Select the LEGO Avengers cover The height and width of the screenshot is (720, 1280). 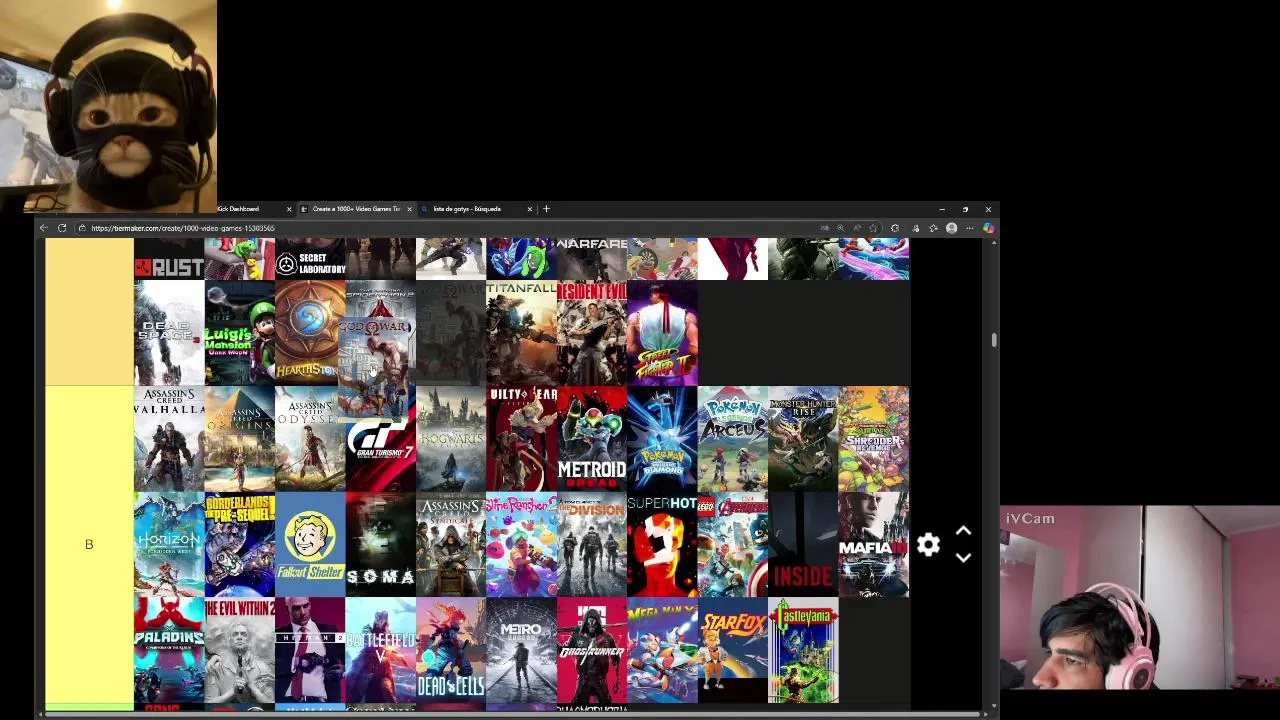coord(733,545)
